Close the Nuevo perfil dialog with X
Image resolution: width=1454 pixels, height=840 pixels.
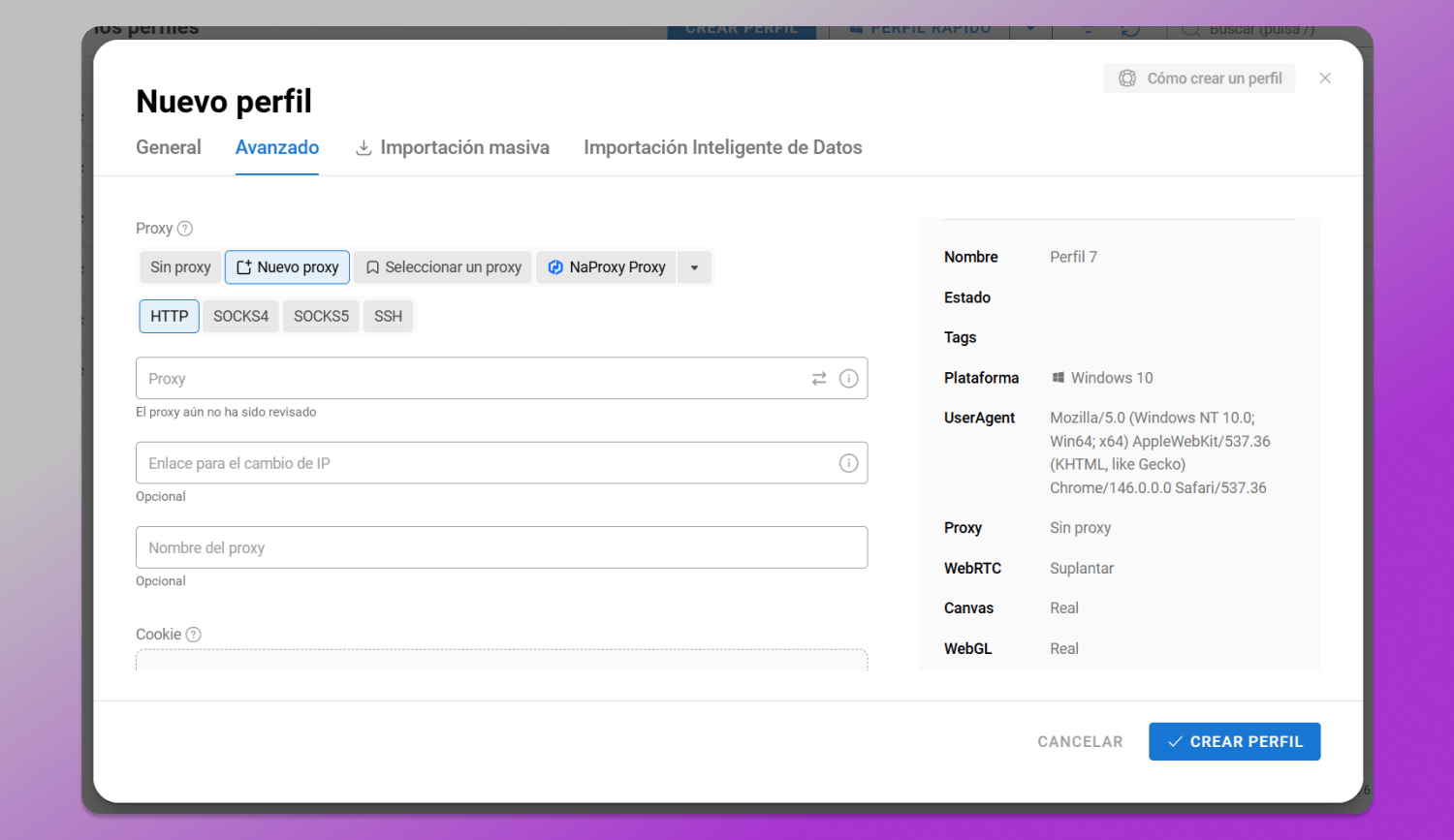point(1325,78)
